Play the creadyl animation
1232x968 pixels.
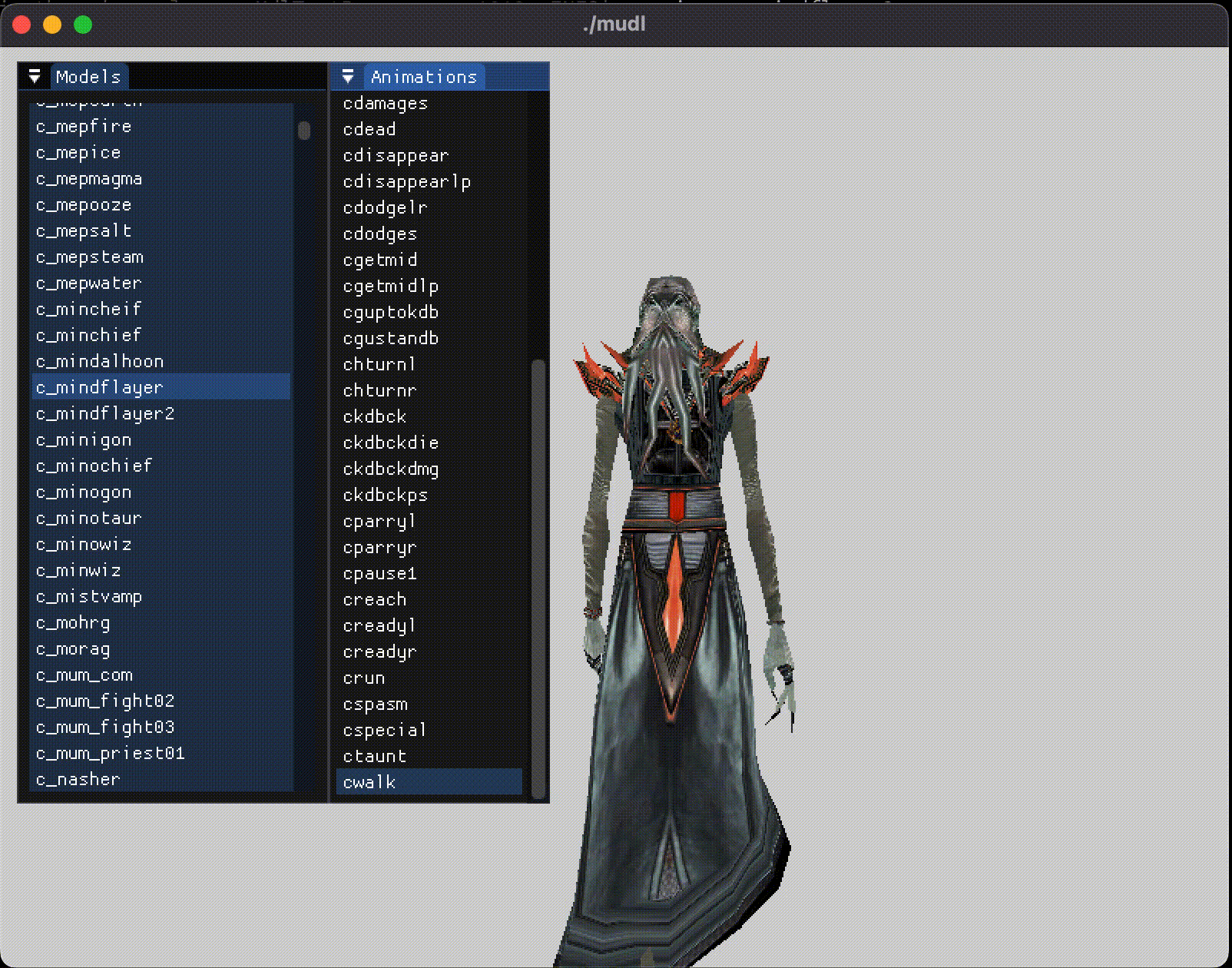(x=429, y=625)
